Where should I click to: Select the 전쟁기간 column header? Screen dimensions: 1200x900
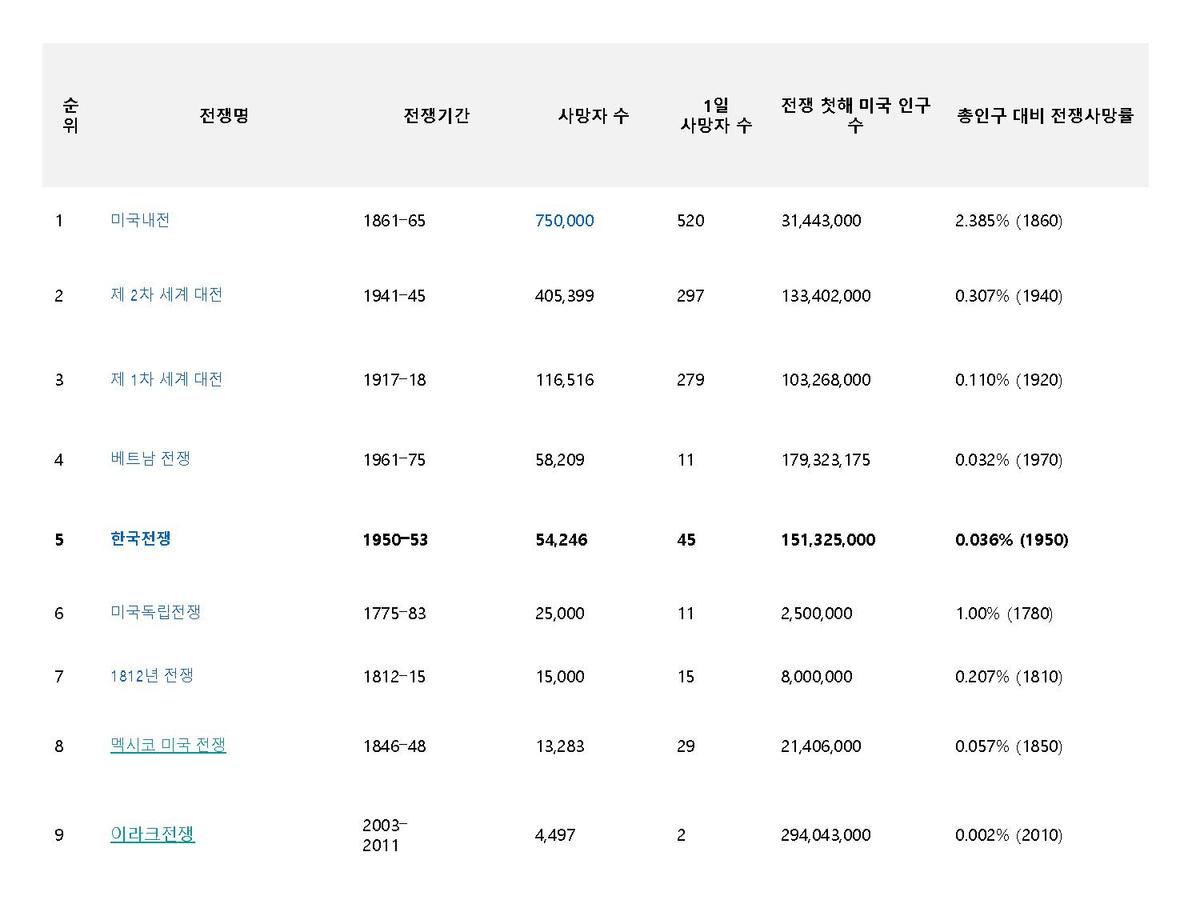coord(436,116)
